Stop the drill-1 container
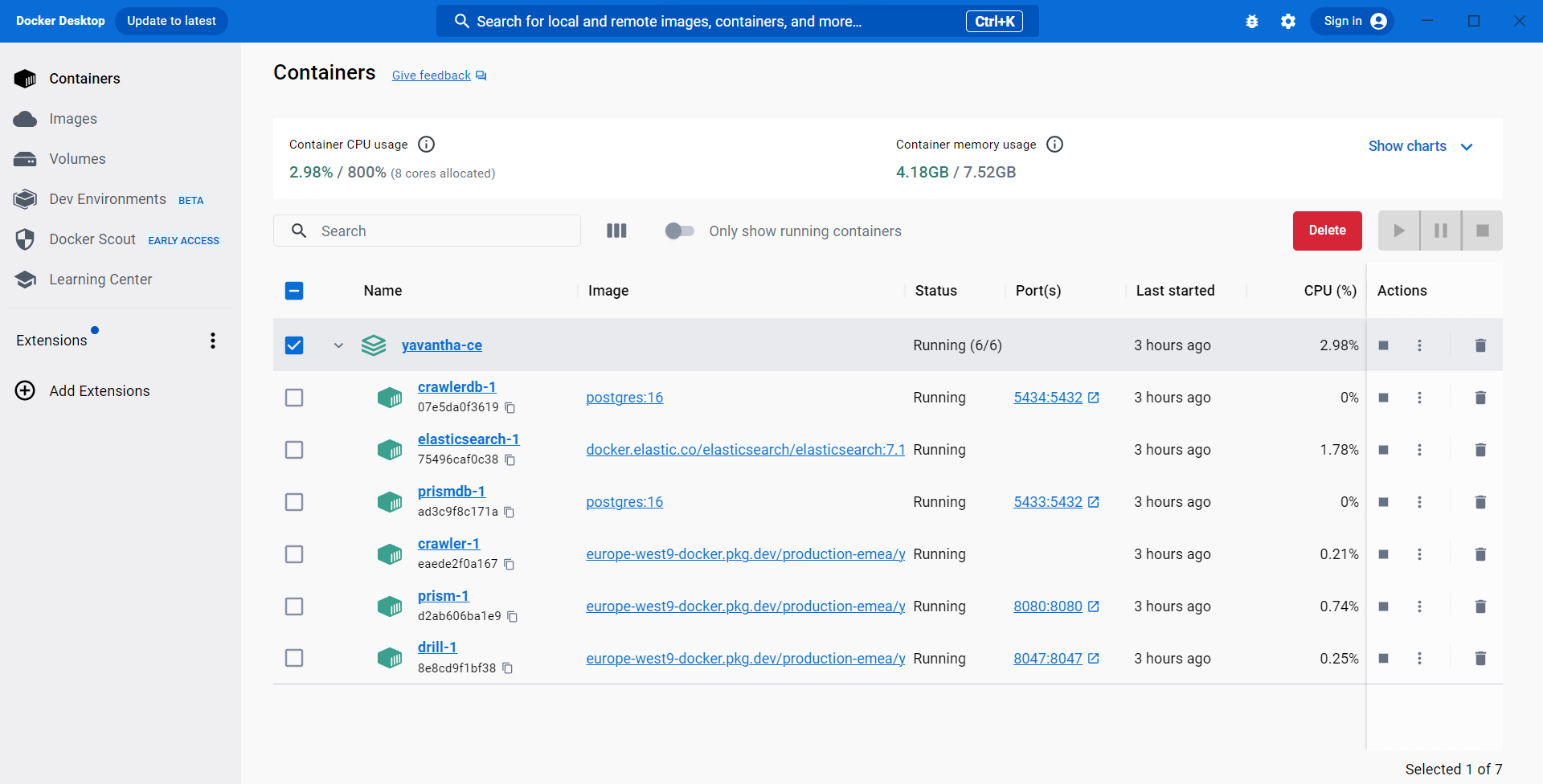Image resolution: width=1543 pixels, height=784 pixels. (x=1384, y=659)
